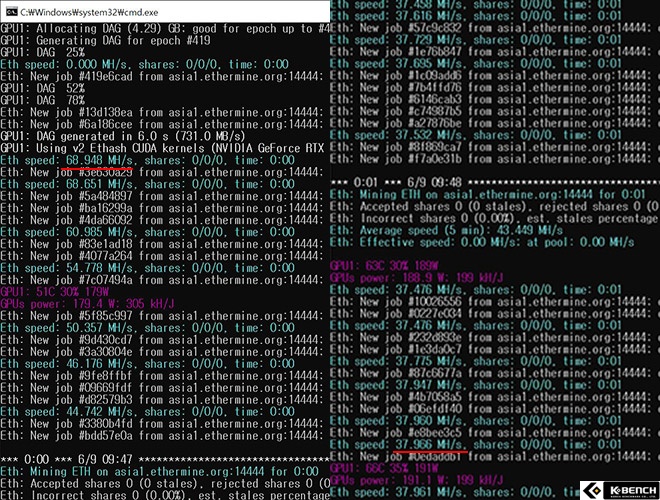This screenshot has width=660, height=500.
Task: Click the 'Eth speed: 46.176 MH/s' line
Action: click(147, 364)
